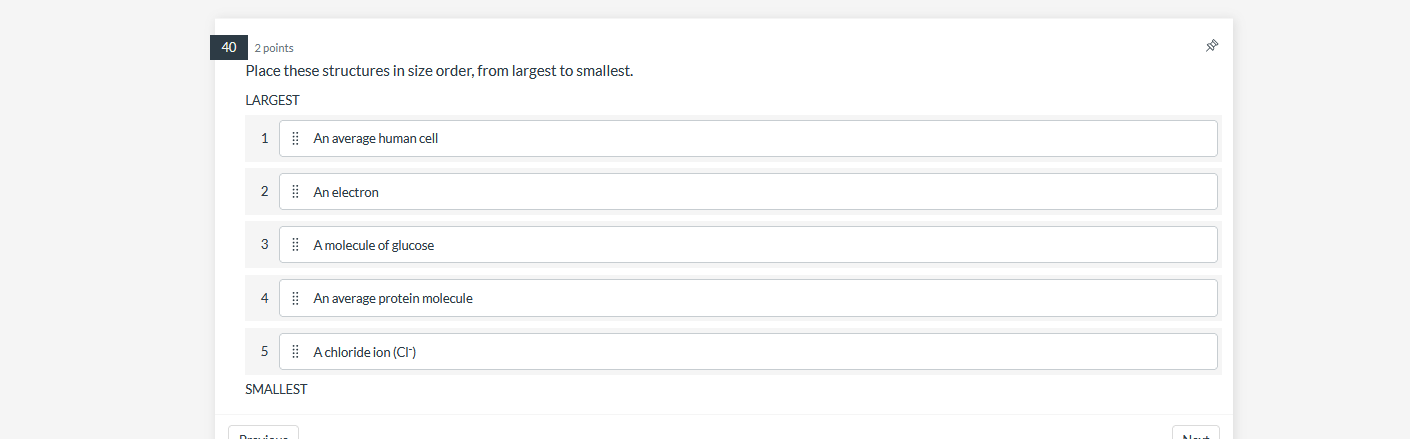Select the 'An electron' answer row
Image resolution: width=1410 pixels, height=439 pixels.
pyautogui.click(x=748, y=192)
